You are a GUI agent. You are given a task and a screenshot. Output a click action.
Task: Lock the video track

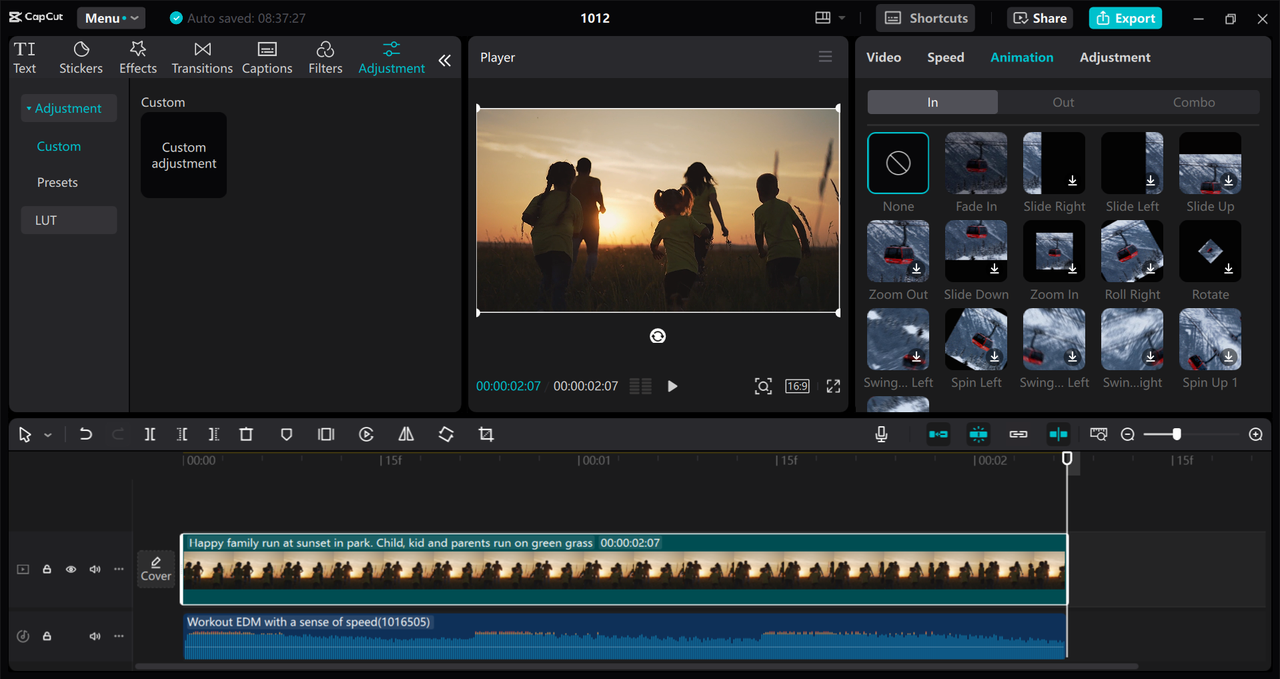pyautogui.click(x=47, y=569)
